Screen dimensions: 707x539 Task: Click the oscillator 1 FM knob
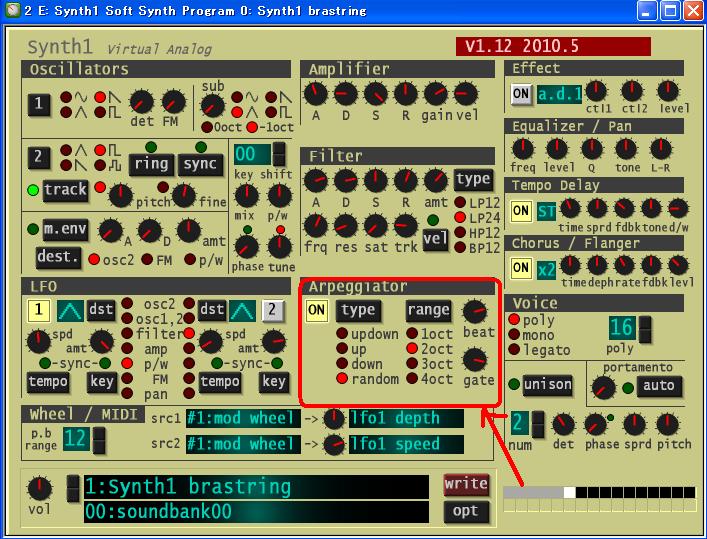coord(173,102)
